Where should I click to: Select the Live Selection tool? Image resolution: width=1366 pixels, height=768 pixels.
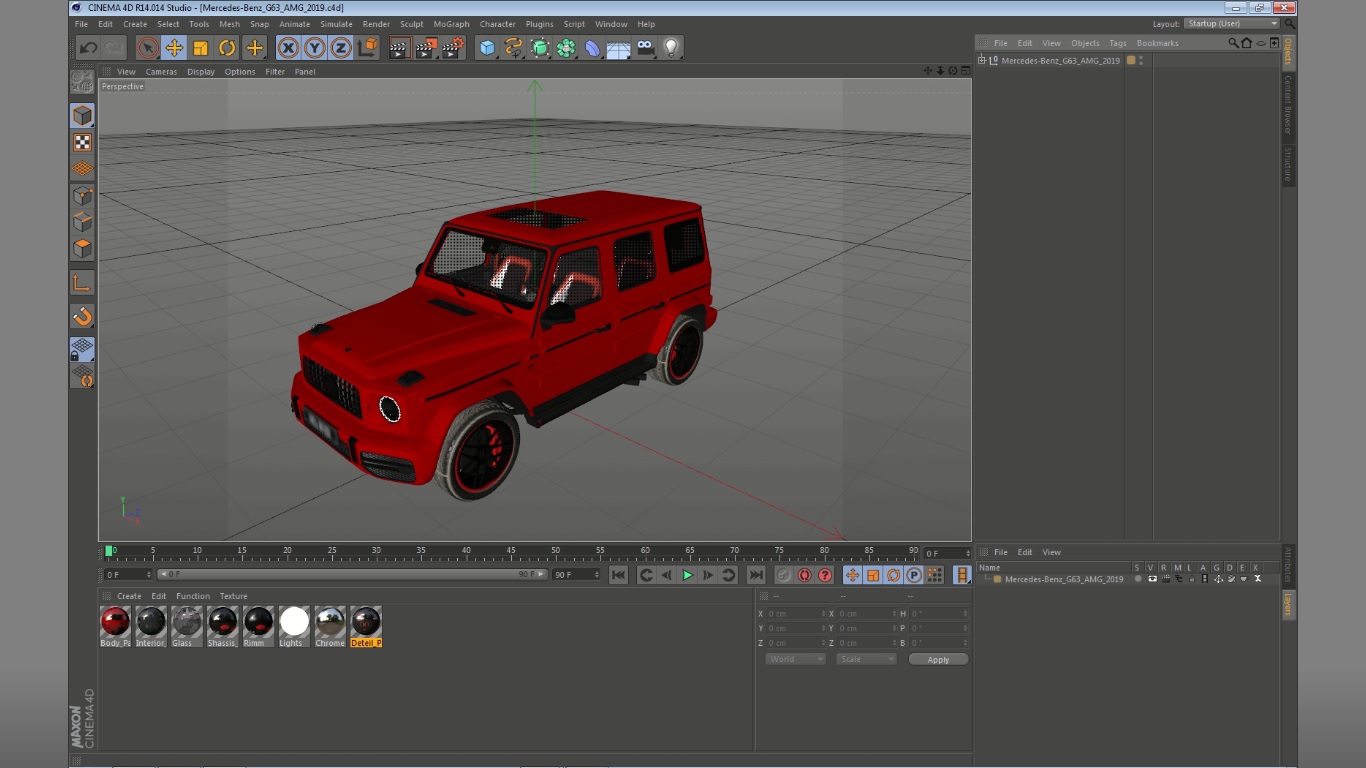(148, 47)
